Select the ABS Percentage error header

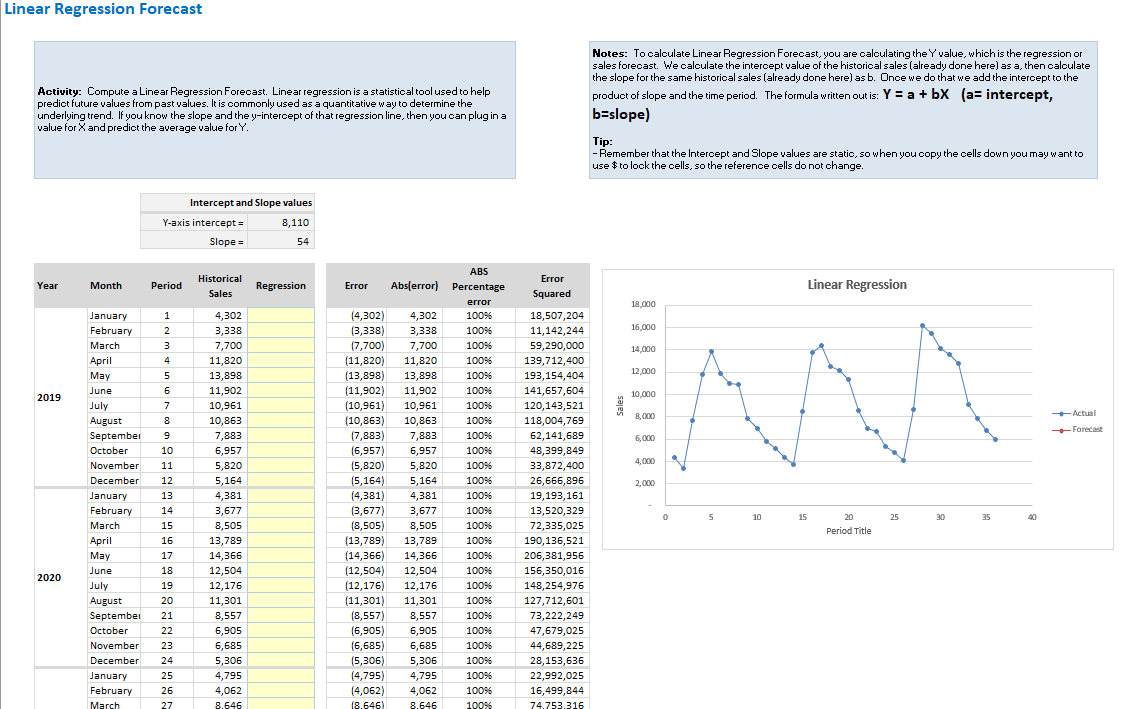coord(479,284)
